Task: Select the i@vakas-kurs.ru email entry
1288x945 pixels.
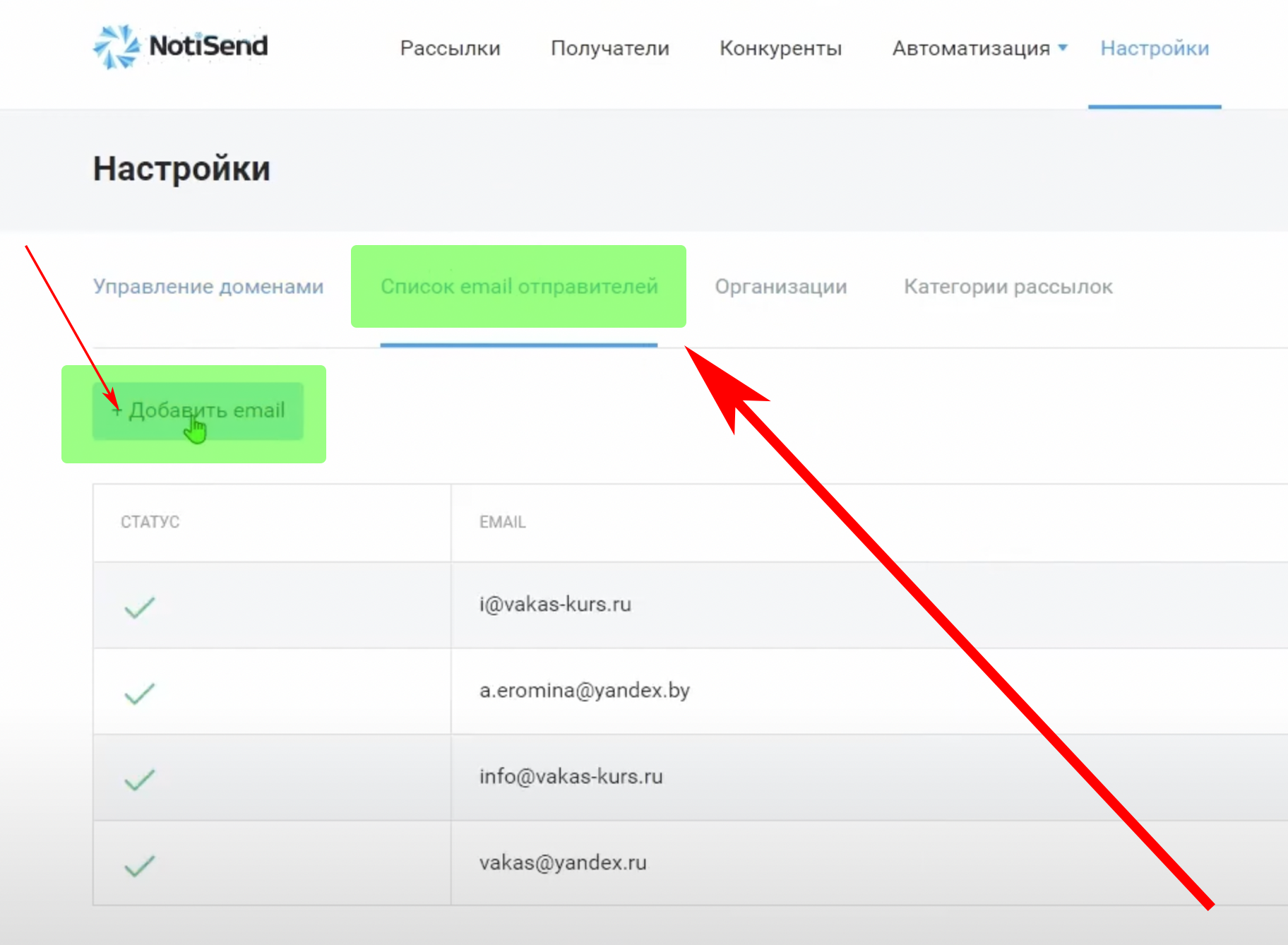Action: pos(555,605)
